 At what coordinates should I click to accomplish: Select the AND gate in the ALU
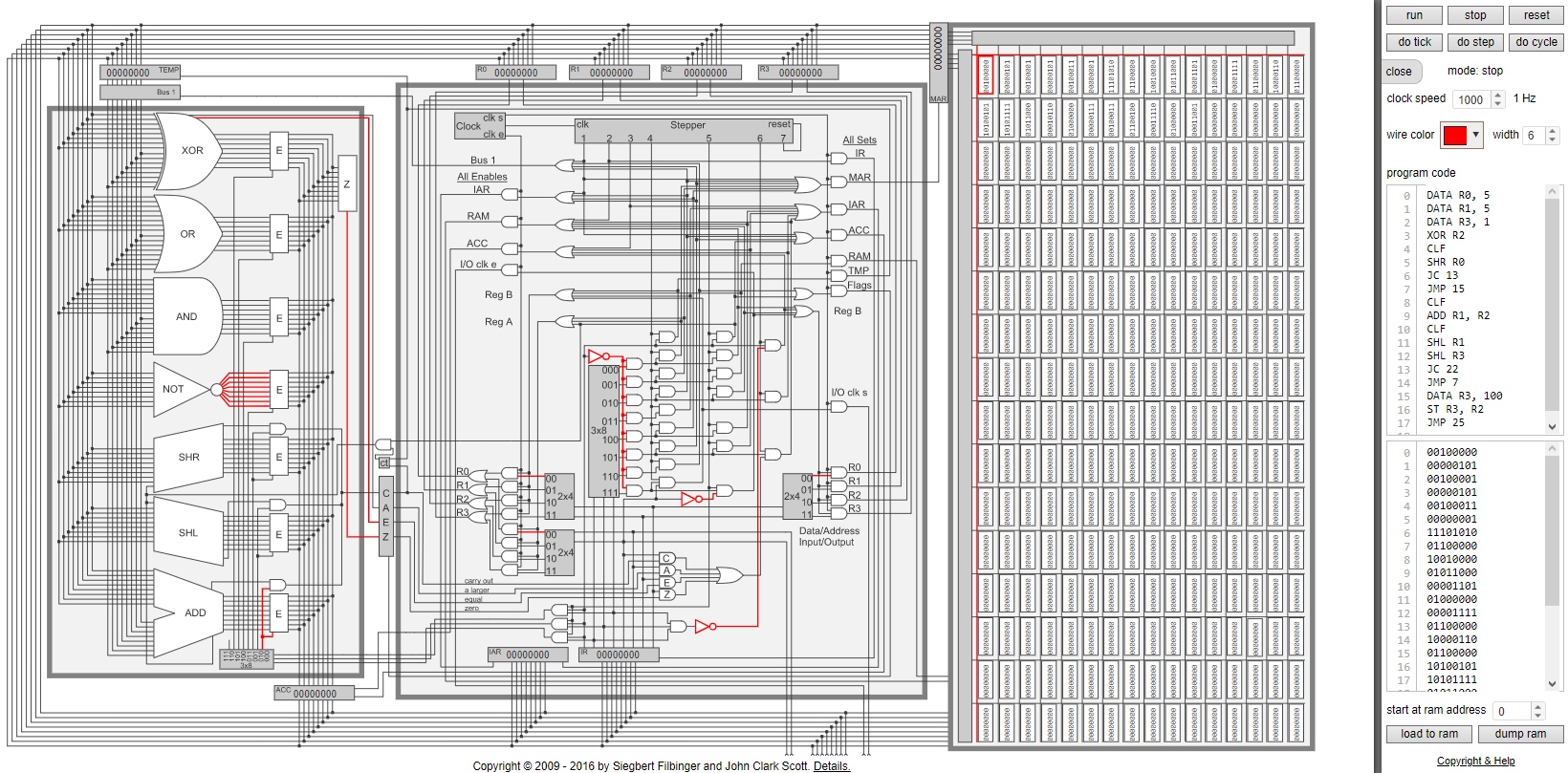(x=186, y=316)
